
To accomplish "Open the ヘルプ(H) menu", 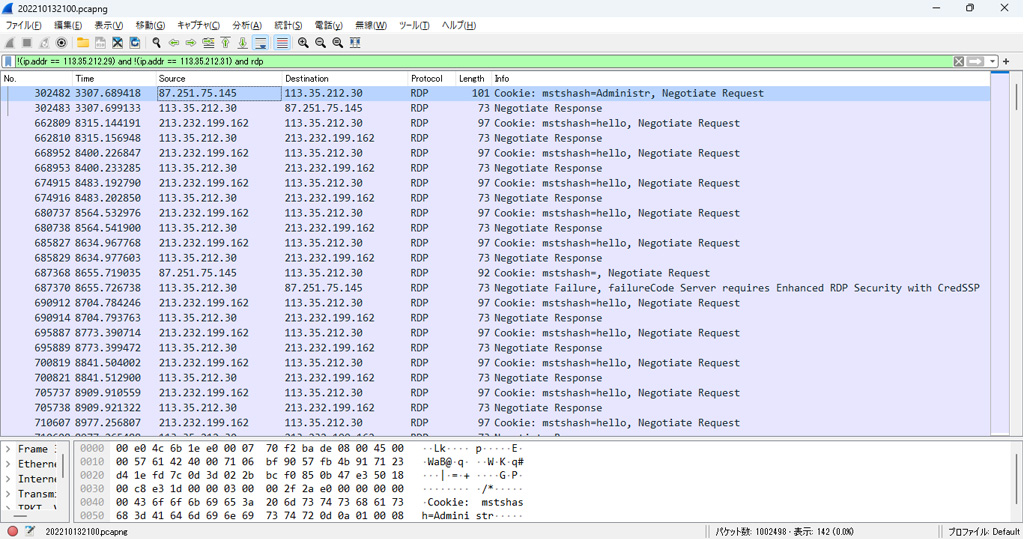I will pyautogui.click(x=458, y=25).
